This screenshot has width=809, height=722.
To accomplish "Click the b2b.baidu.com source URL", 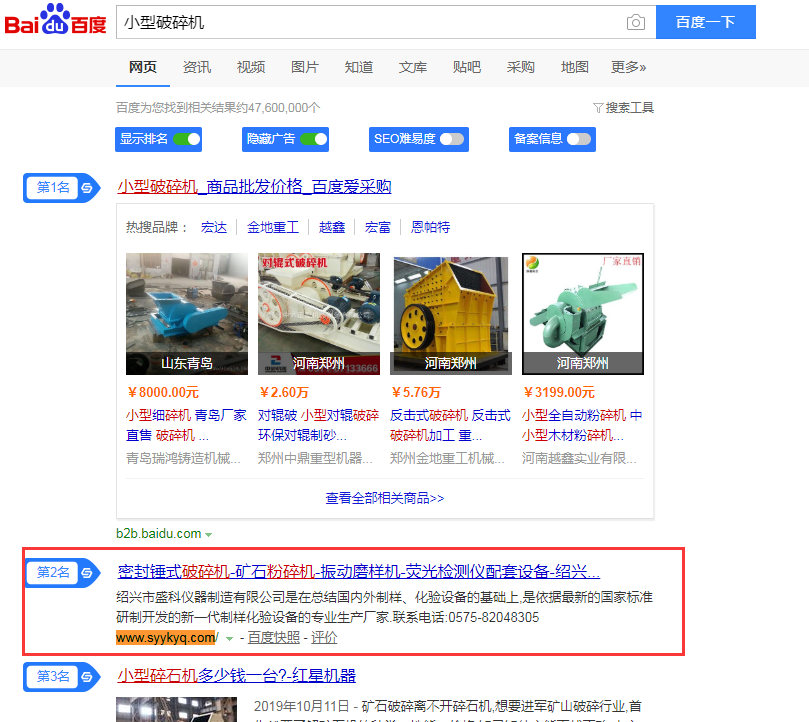I will [x=158, y=534].
